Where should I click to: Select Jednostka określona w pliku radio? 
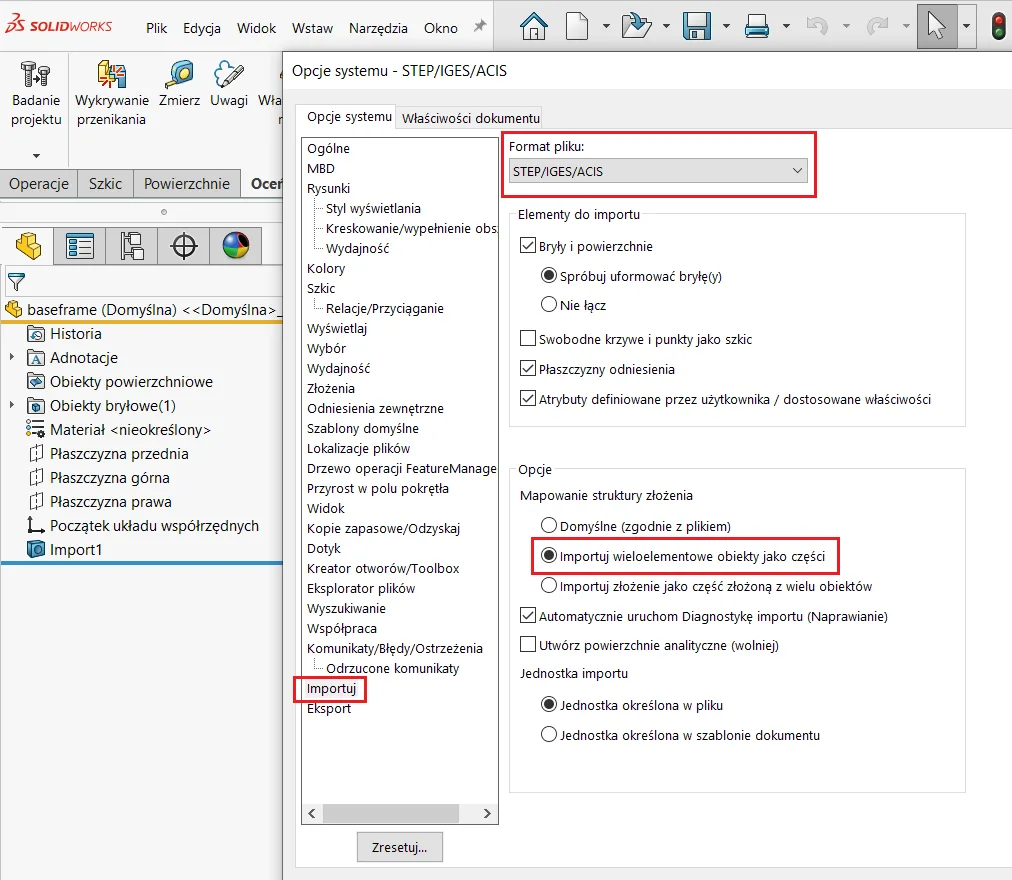(x=549, y=704)
